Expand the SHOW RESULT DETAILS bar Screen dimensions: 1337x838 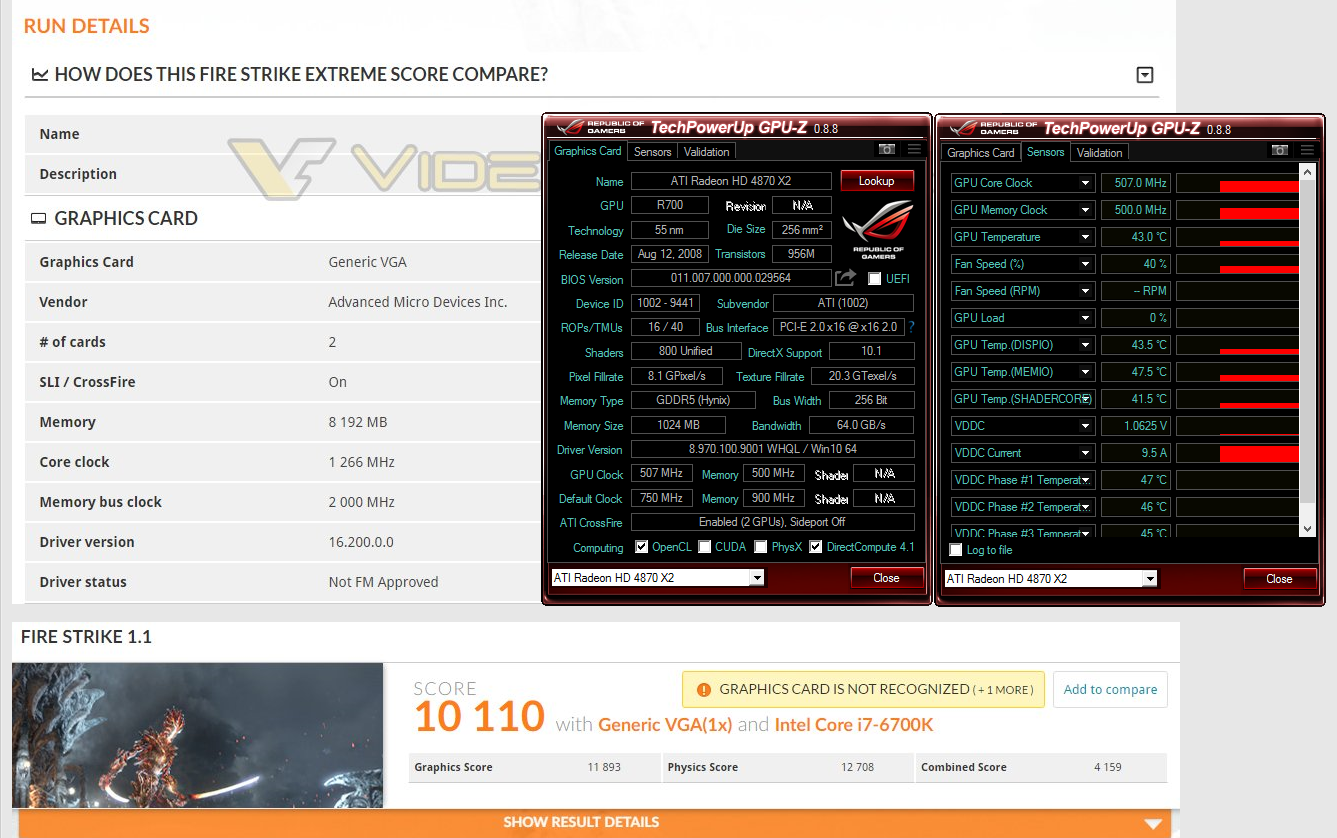click(x=595, y=823)
